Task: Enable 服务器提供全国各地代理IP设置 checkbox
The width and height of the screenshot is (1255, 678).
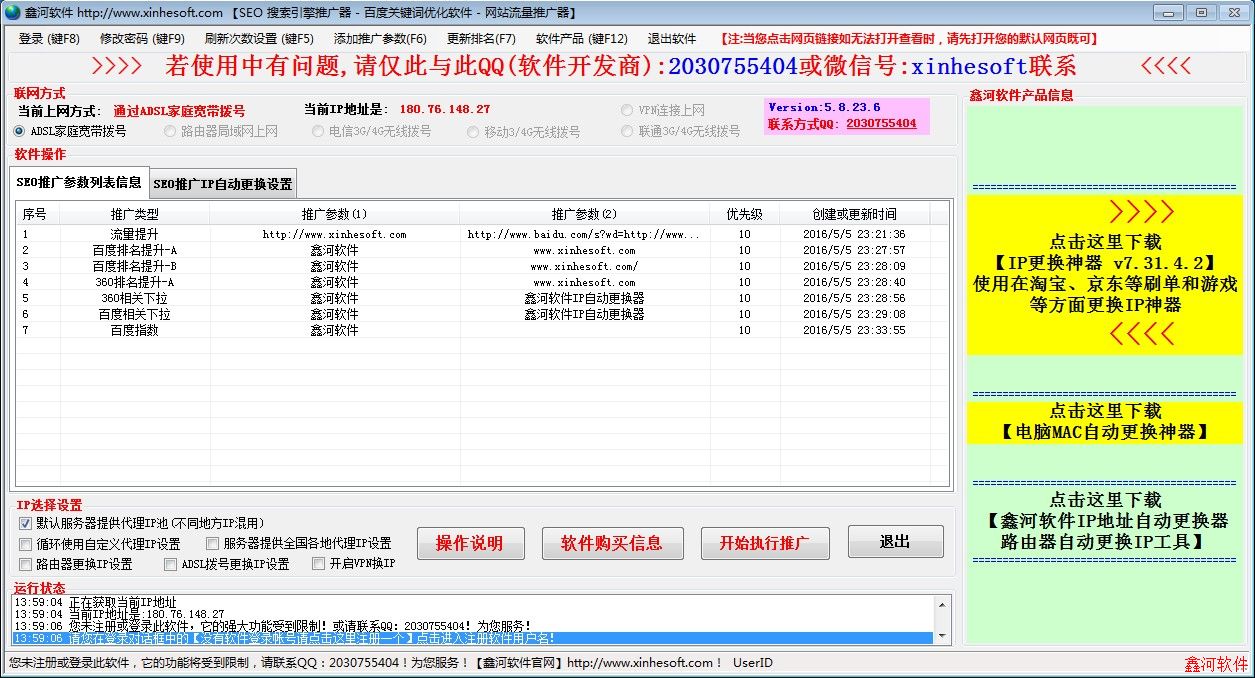Action: tap(213, 544)
